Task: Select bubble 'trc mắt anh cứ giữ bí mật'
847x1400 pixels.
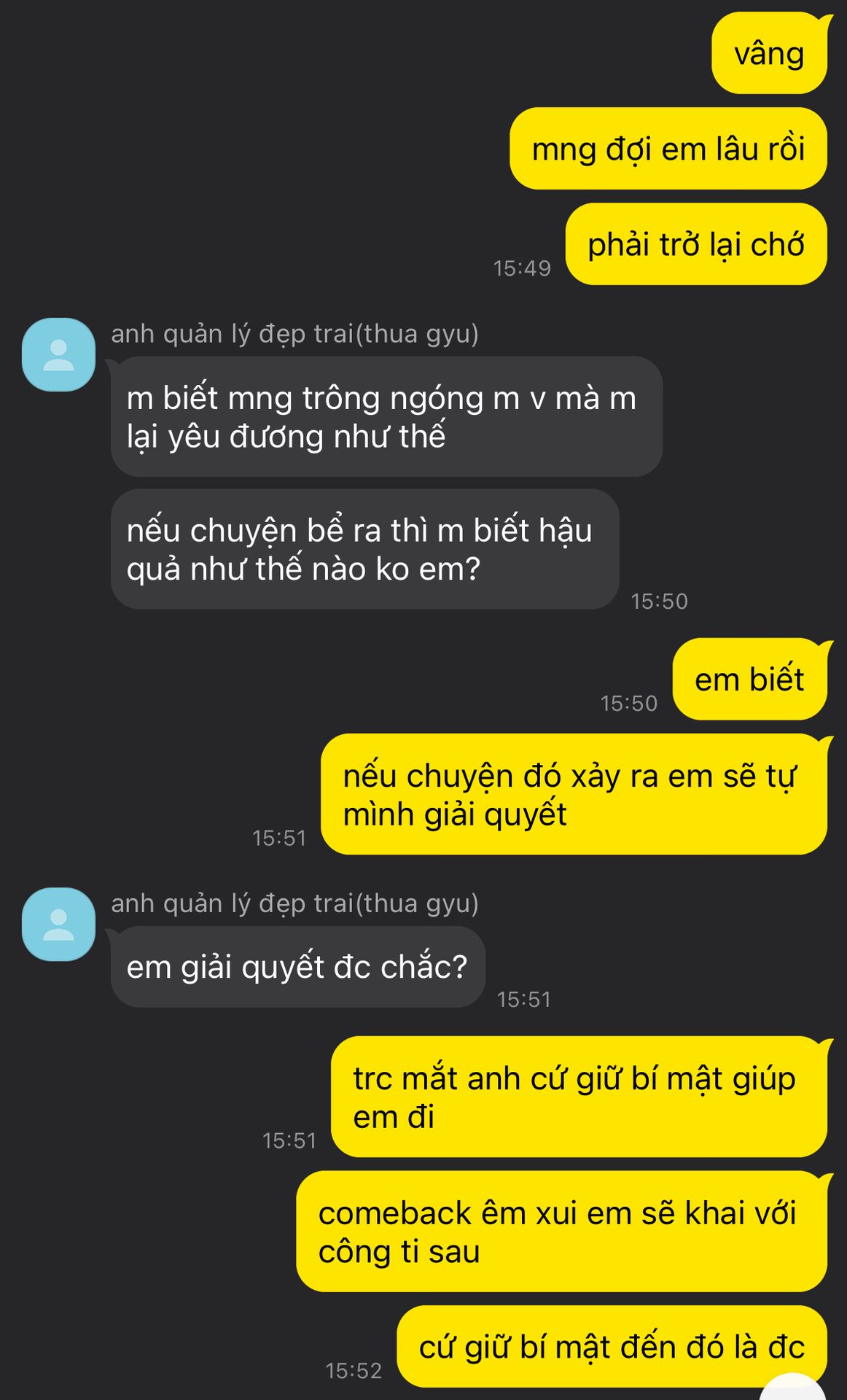Action: click(579, 1097)
